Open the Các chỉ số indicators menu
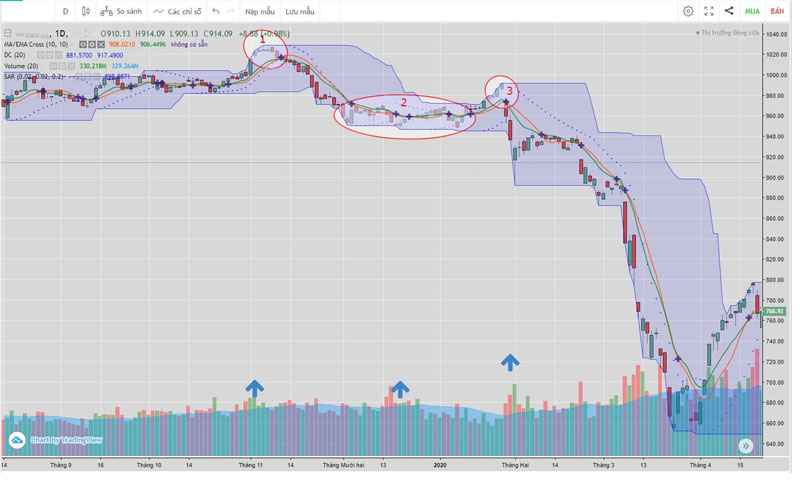 (184, 11)
